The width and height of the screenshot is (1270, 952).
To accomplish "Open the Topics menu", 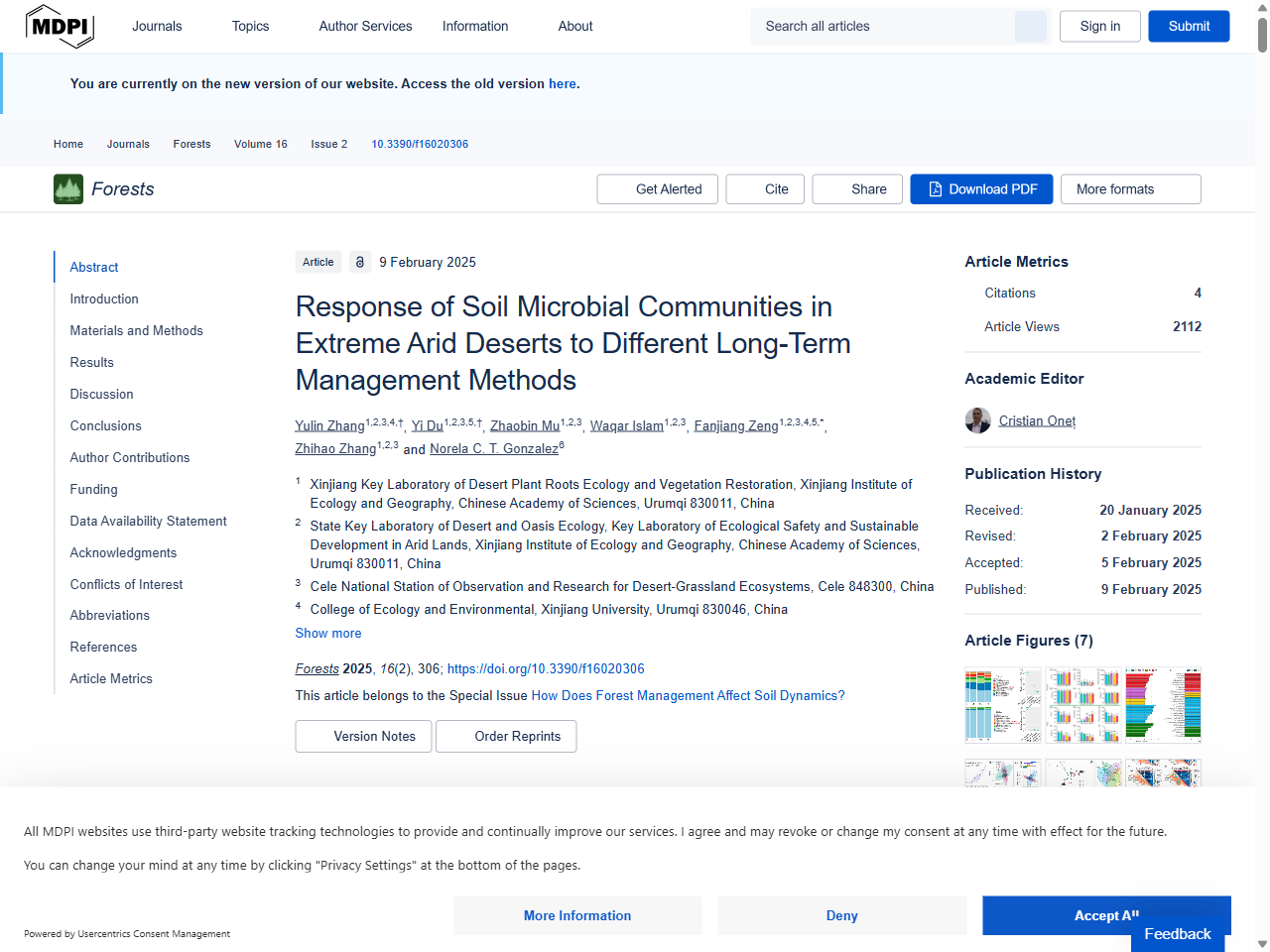I will [x=250, y=27].
